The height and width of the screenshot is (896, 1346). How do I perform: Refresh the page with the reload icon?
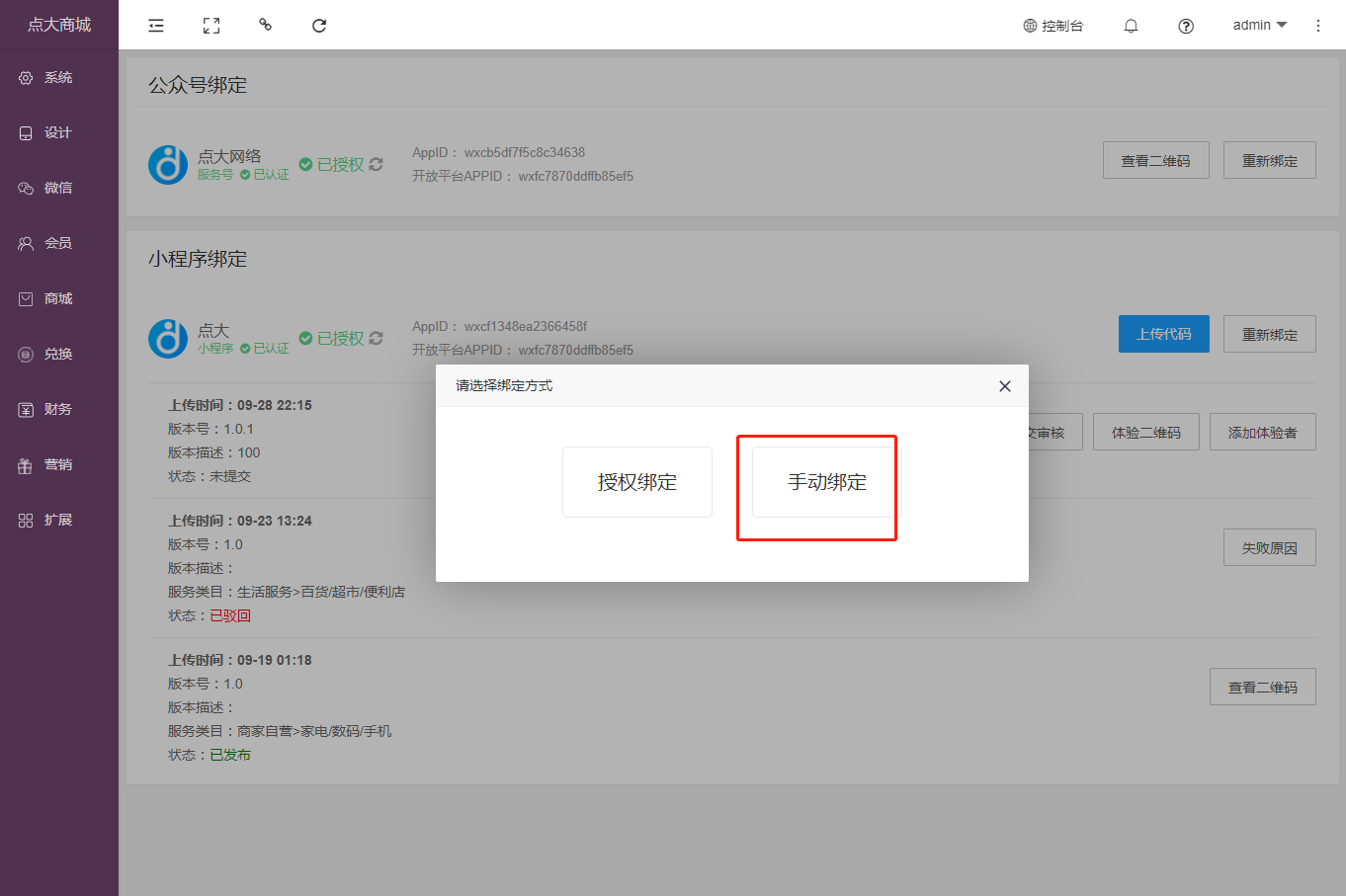tap(319, 26)
